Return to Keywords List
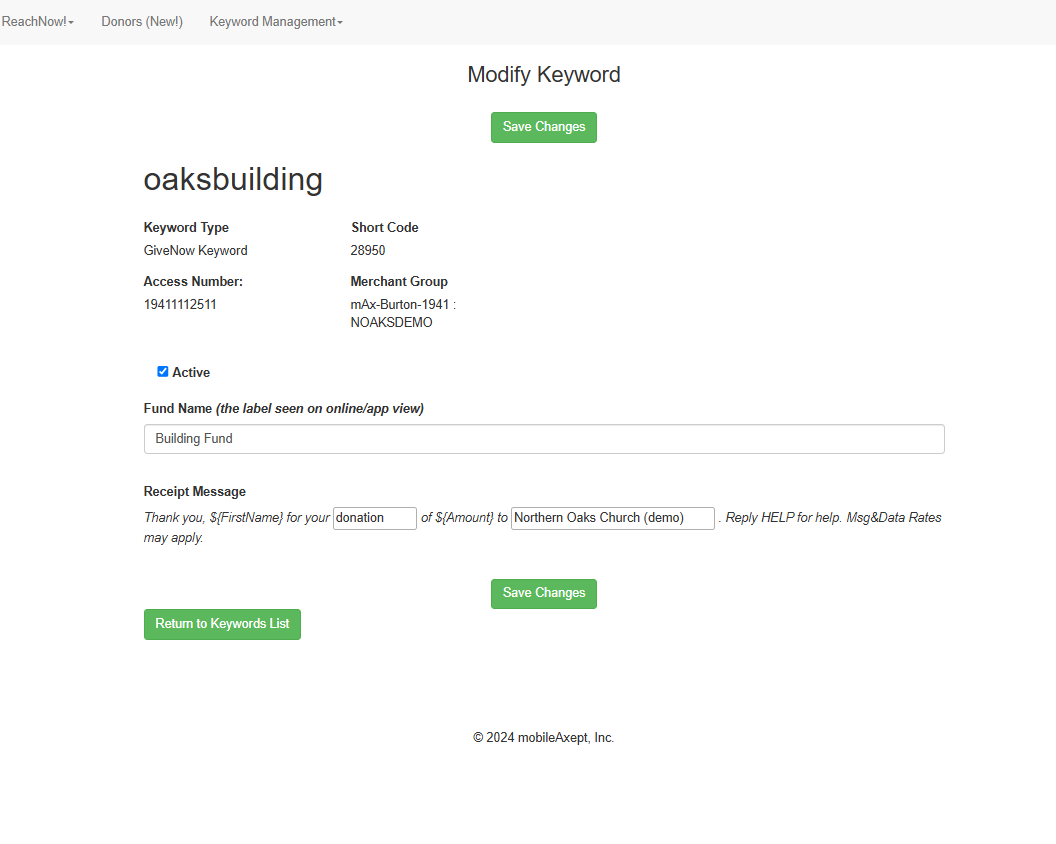The image size is (1056, 844). pyautogui.click(x=222, y=624)
